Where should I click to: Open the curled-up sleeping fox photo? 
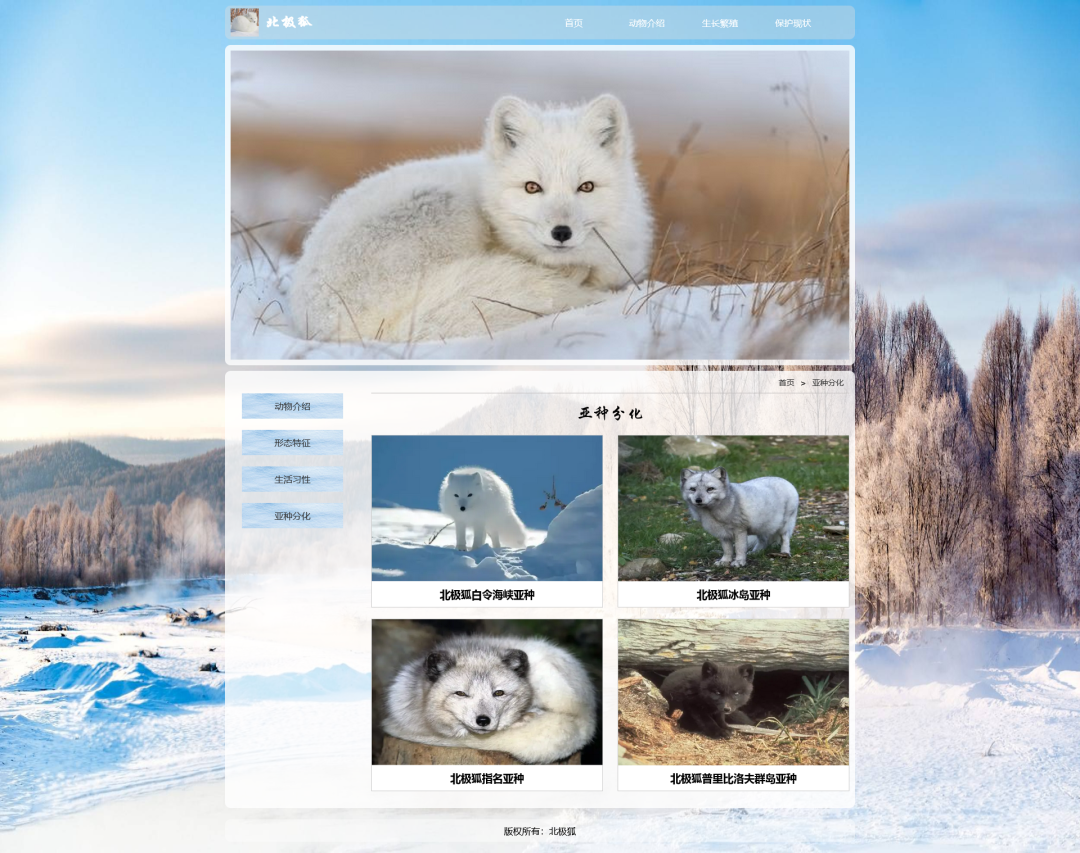tap(487, 692)
